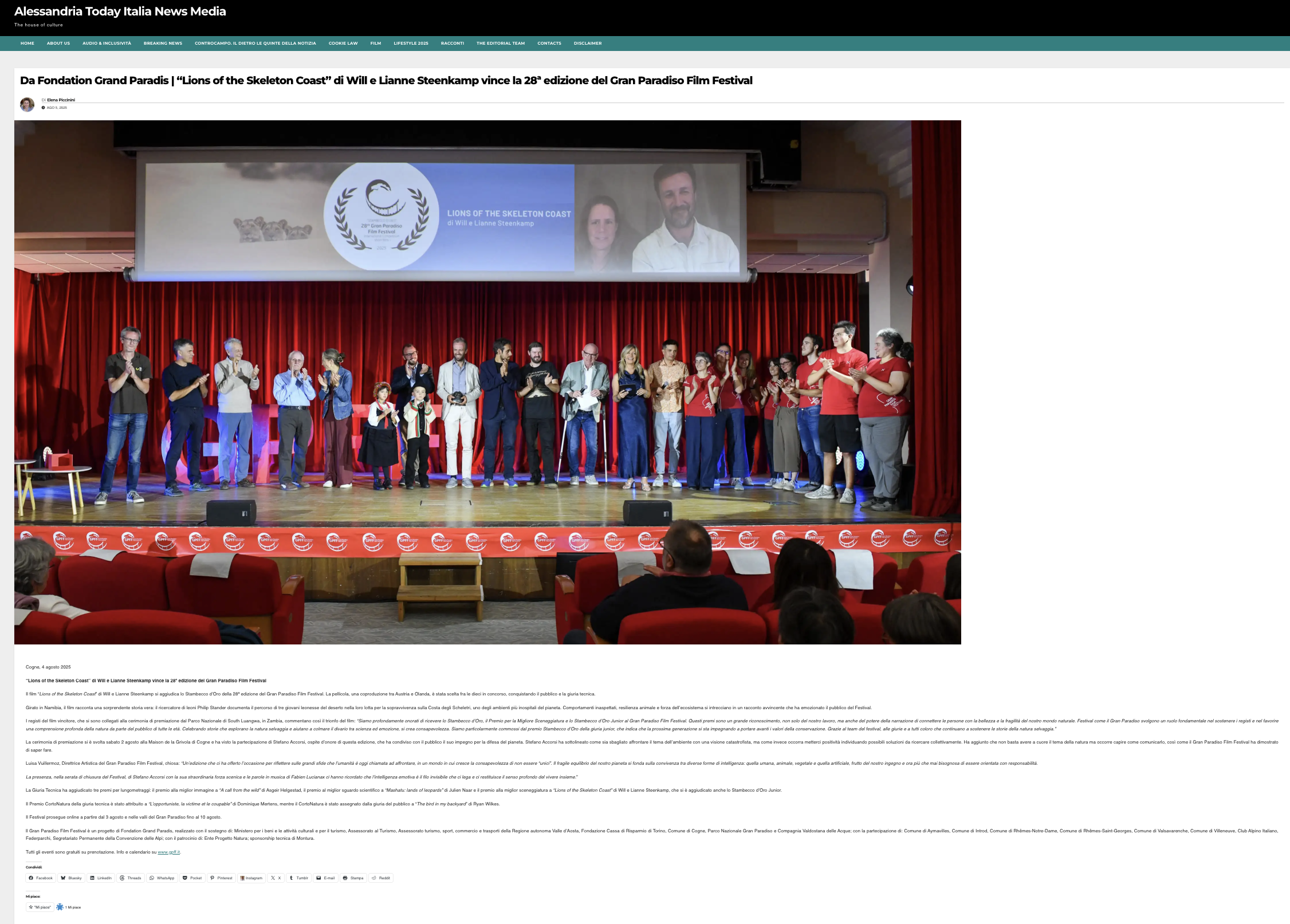Viewport: 1290px width, 924px height.
Task: Open the FILM section
Action: [376, 44]
